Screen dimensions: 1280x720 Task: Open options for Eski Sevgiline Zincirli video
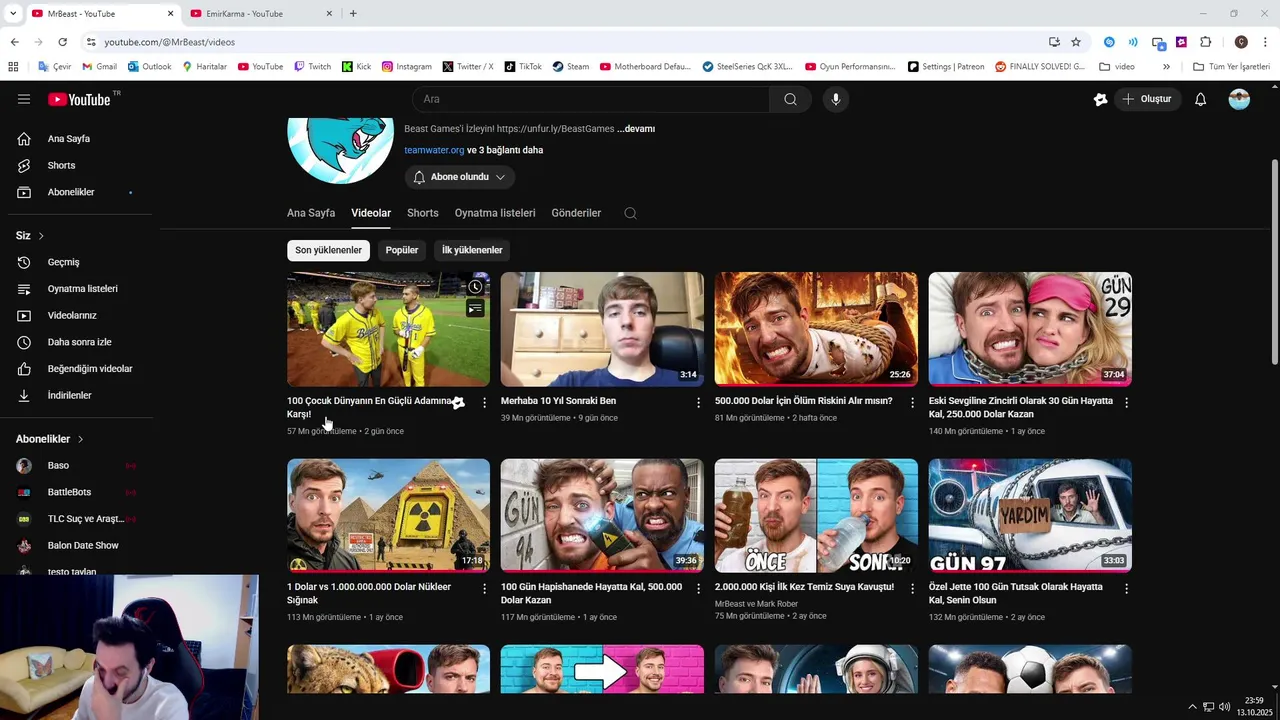pos(1126,402)
